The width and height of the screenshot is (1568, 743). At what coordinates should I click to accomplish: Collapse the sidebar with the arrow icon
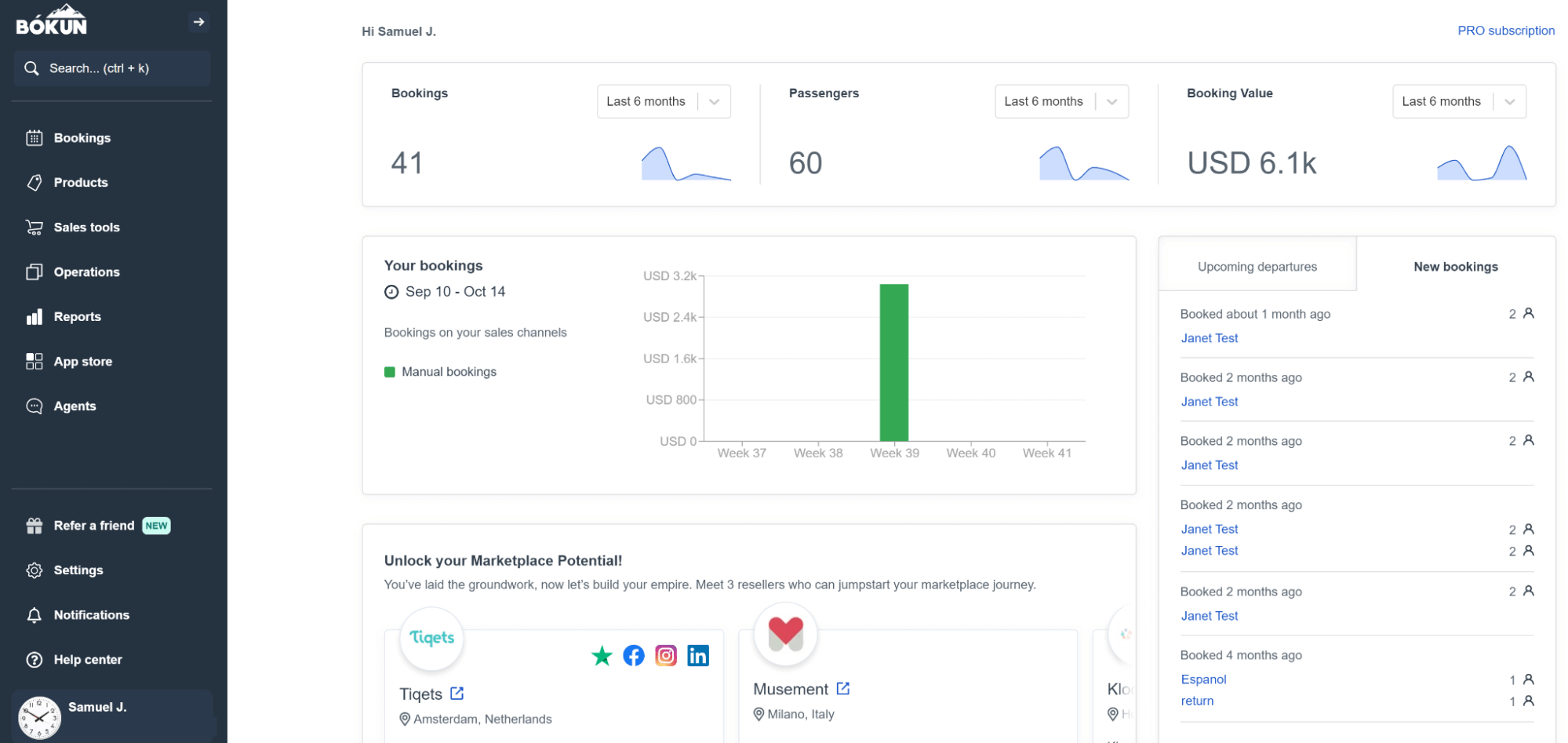click(x=199, y=22)
